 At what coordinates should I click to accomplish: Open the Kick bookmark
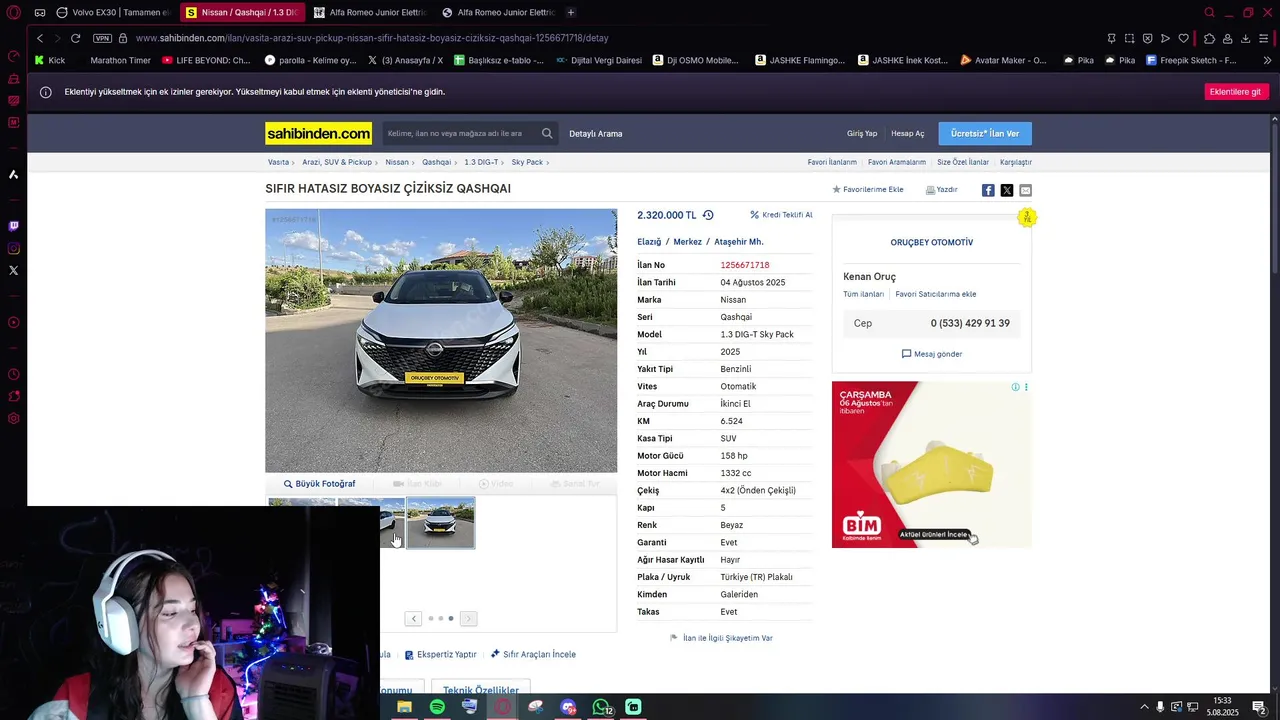point(49,60)
